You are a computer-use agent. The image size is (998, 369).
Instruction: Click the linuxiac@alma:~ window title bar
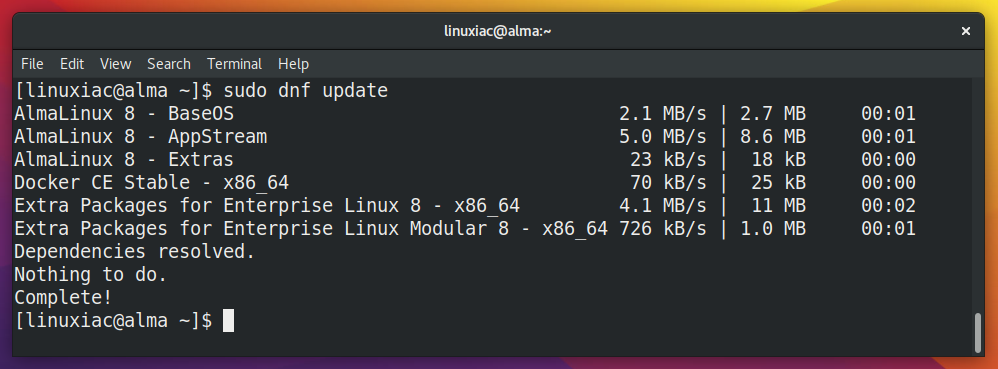pos(498,31)
